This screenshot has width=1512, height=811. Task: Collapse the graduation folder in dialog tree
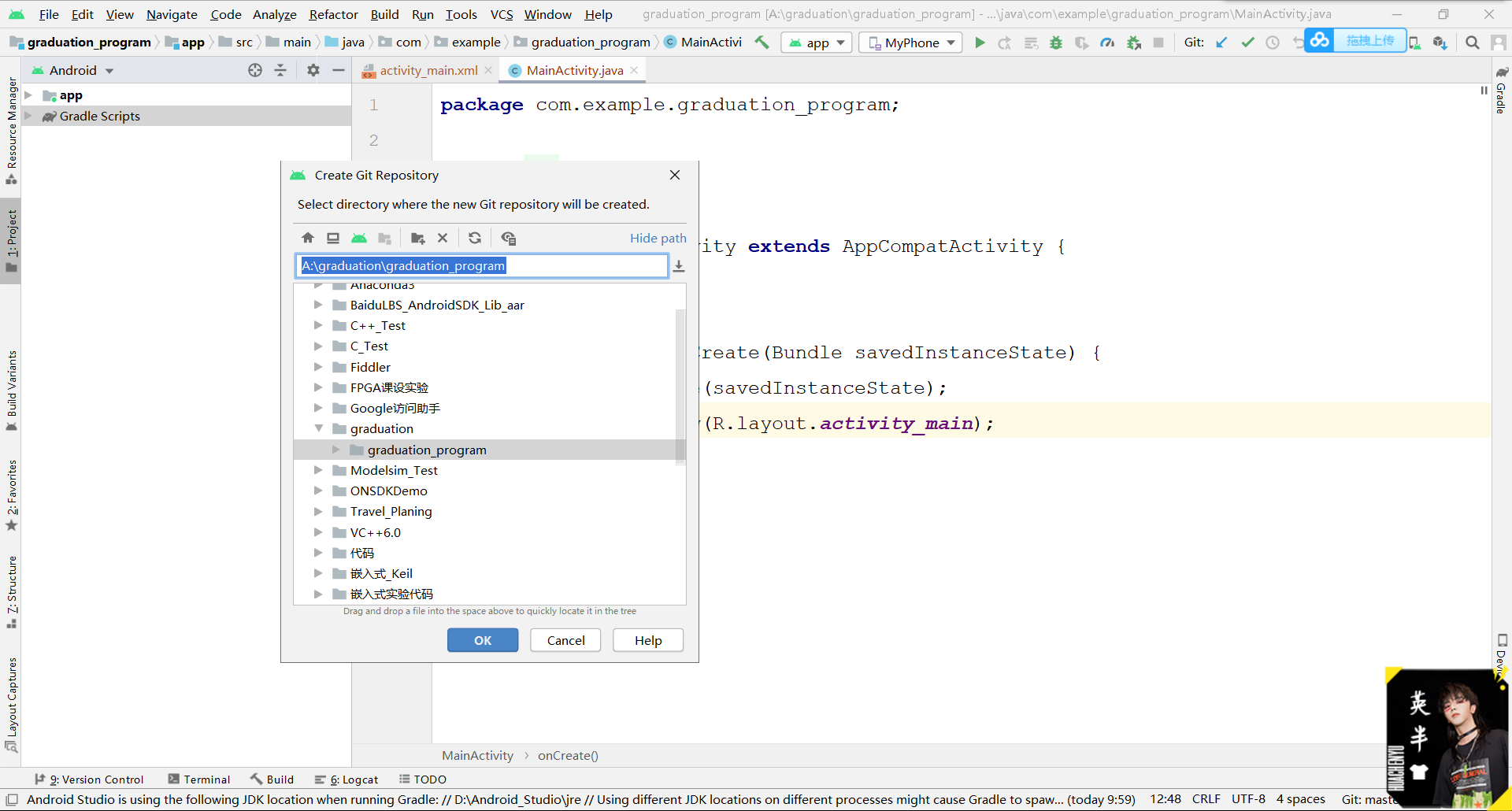click(x=318, y=428)
